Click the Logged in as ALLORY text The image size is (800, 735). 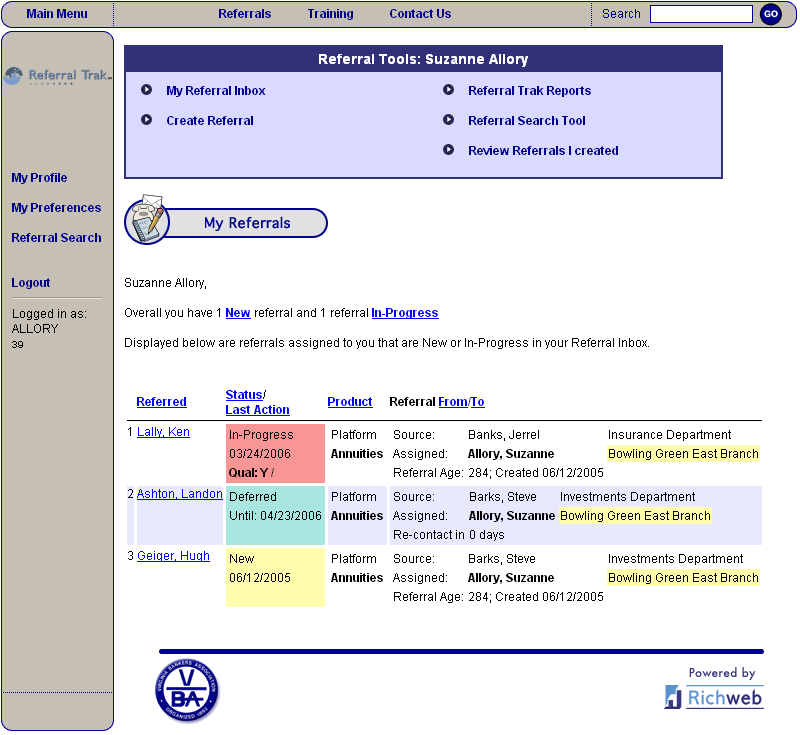[49, 321]
